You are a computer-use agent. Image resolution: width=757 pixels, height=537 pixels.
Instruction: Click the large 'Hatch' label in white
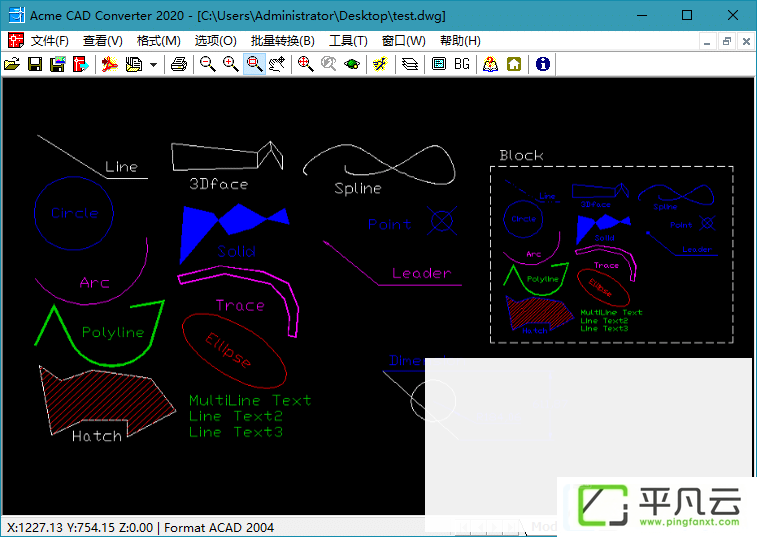coord(97,437)
